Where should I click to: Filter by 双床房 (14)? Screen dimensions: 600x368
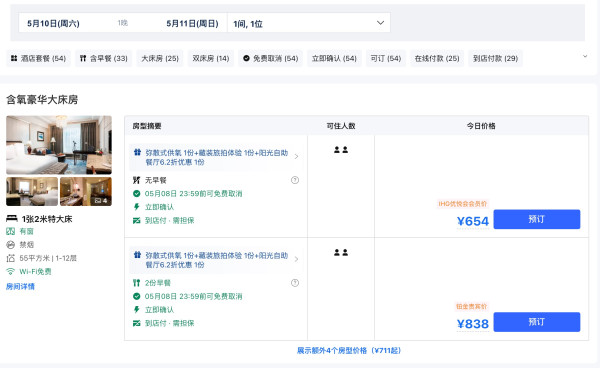pyautogui.click(x=210, y=59)
